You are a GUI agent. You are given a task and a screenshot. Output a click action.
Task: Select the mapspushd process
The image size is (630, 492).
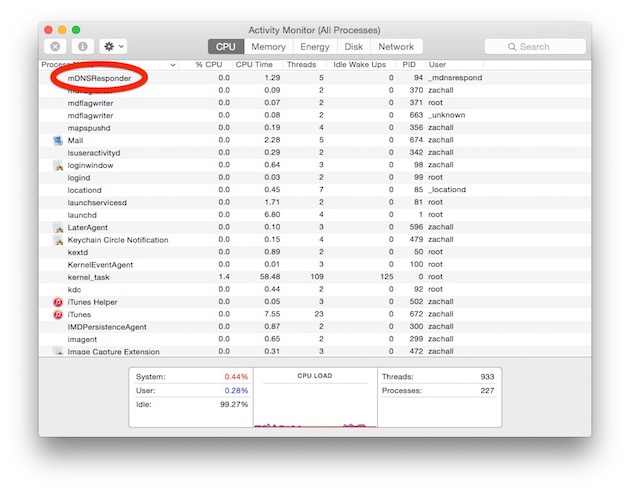coord(89,128)
